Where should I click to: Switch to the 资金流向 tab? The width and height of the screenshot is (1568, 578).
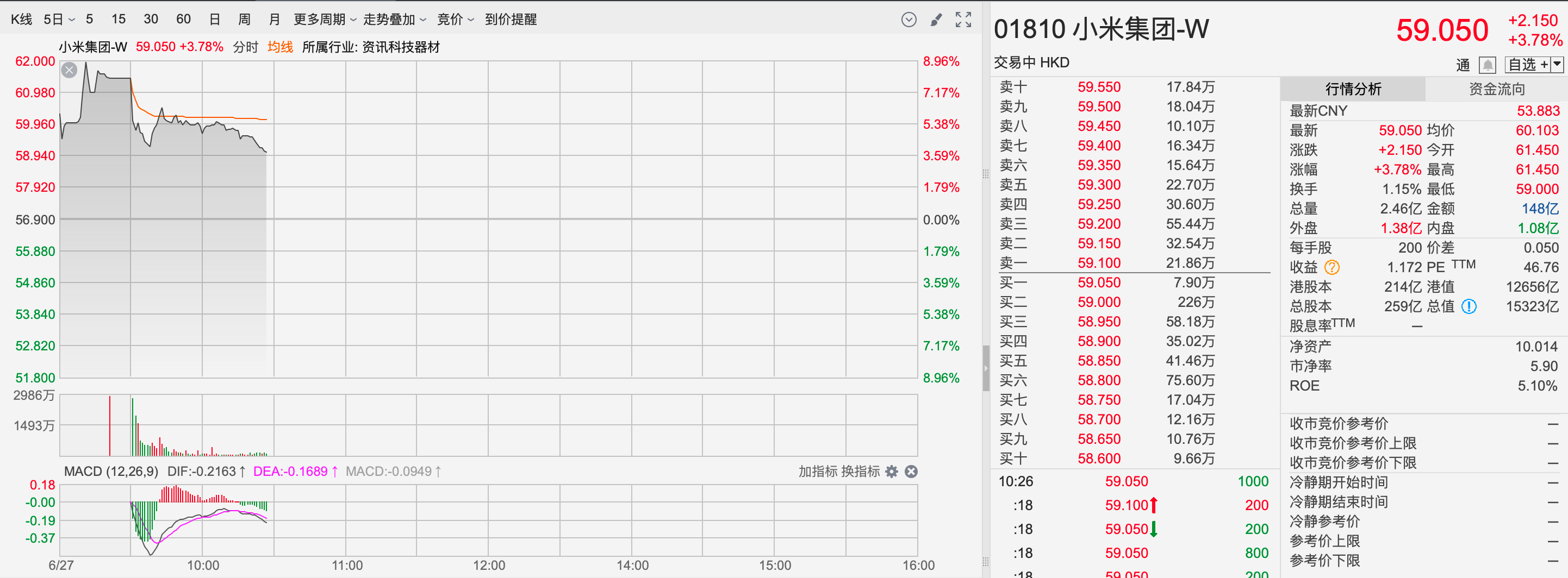click(1496, 90)
